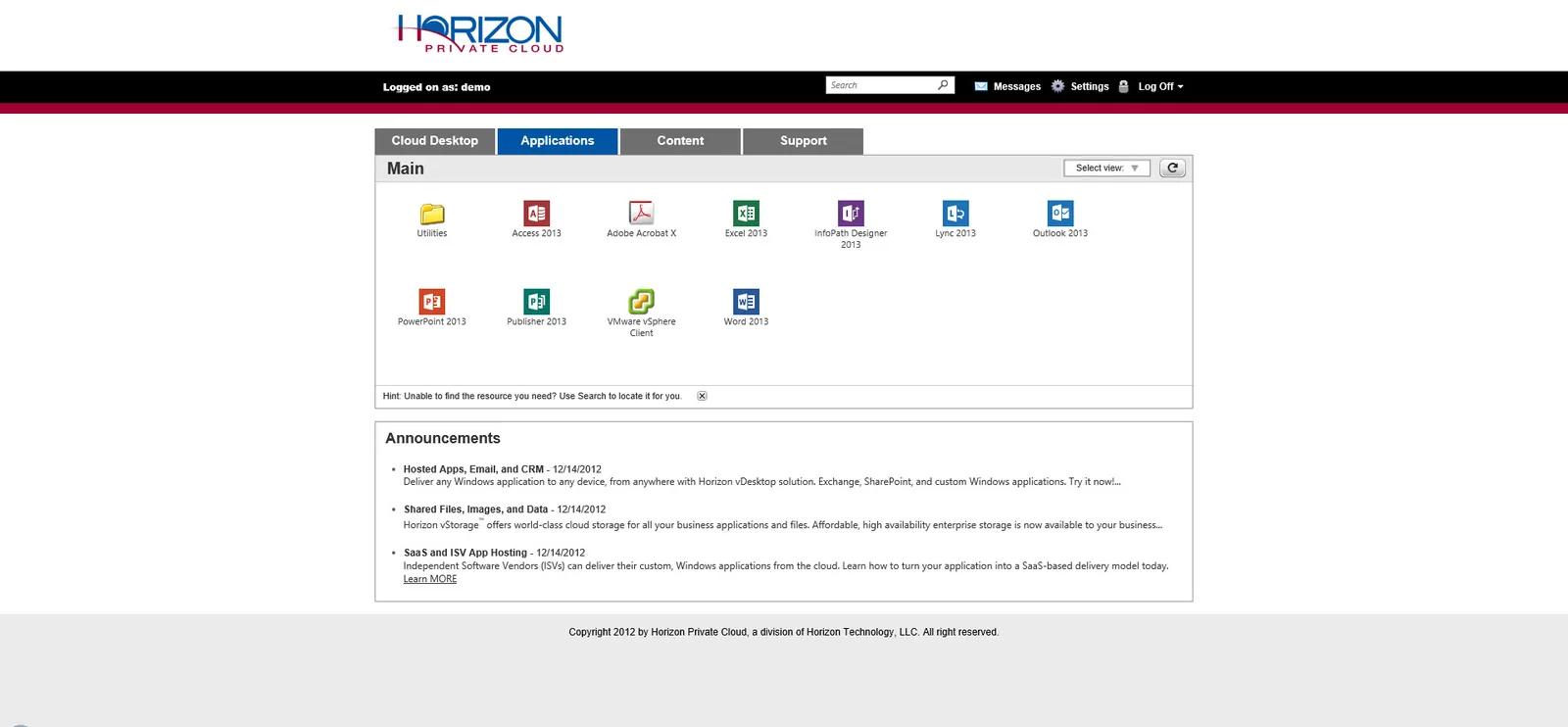Dismiss the hint with its close button
Viewport: 1568px width, 727px height.
702,396
